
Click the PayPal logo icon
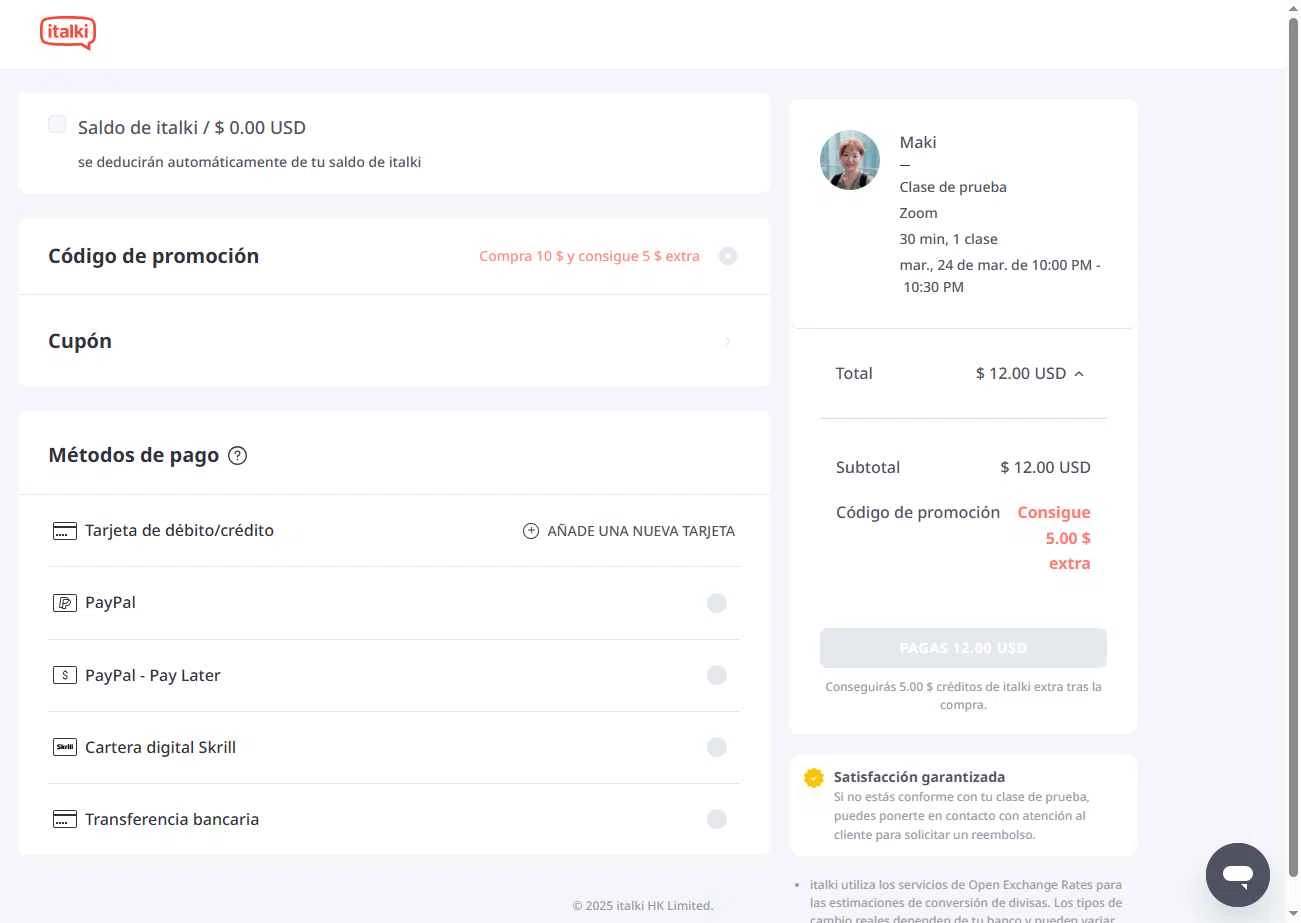(65, 603)
